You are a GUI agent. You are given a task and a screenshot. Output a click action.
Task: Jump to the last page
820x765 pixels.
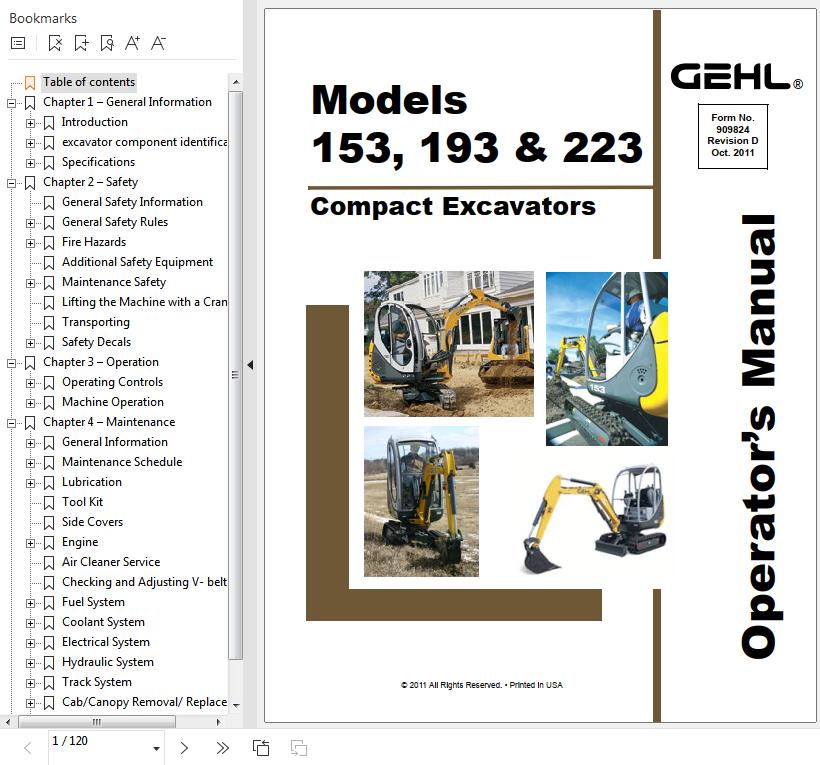[222, 747]
